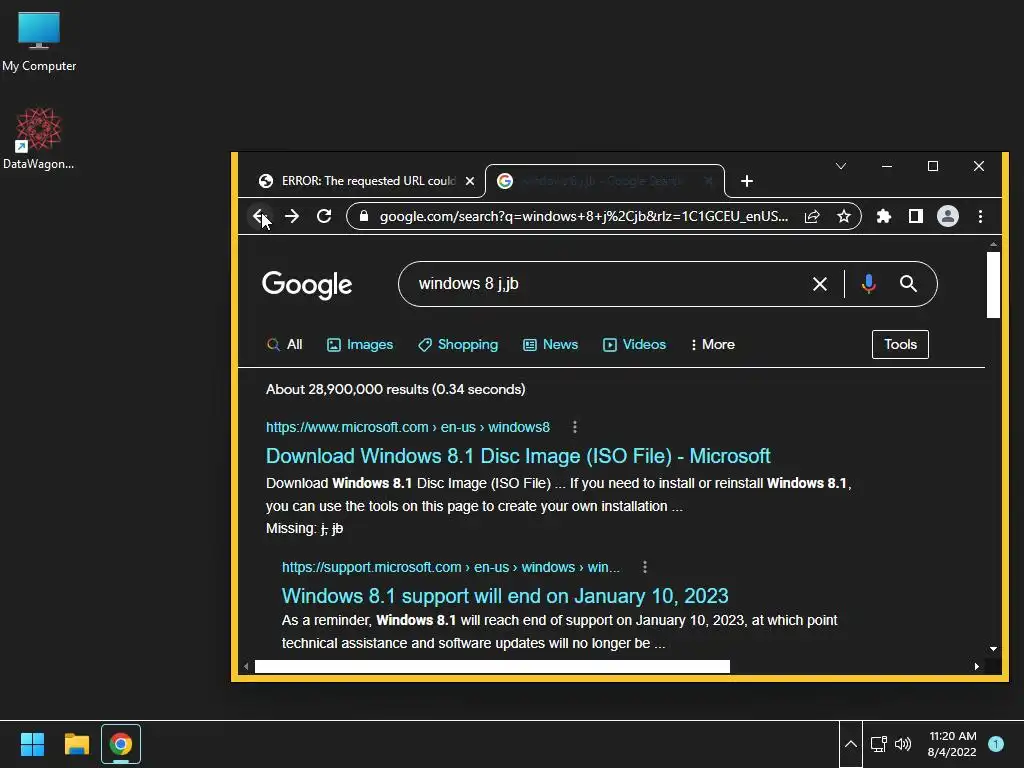Screen dimensions: 1024x768
Task: Select the My Computer desktop icon
Action: click(x=39, y=41)
